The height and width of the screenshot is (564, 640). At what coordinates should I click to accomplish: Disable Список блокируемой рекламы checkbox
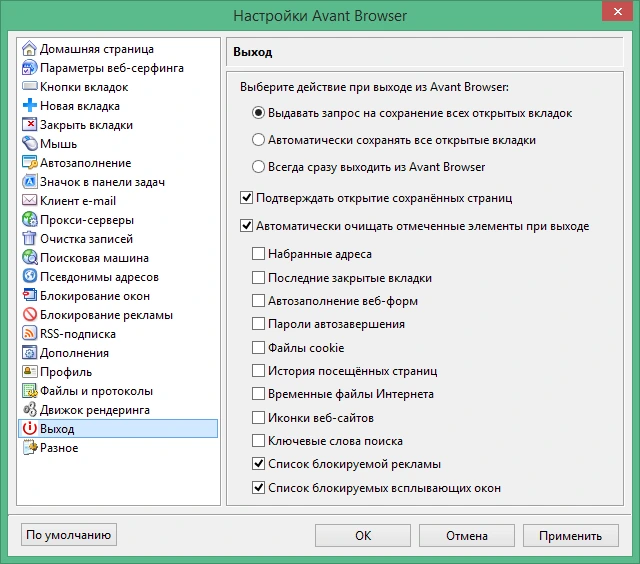click(258, 464)
